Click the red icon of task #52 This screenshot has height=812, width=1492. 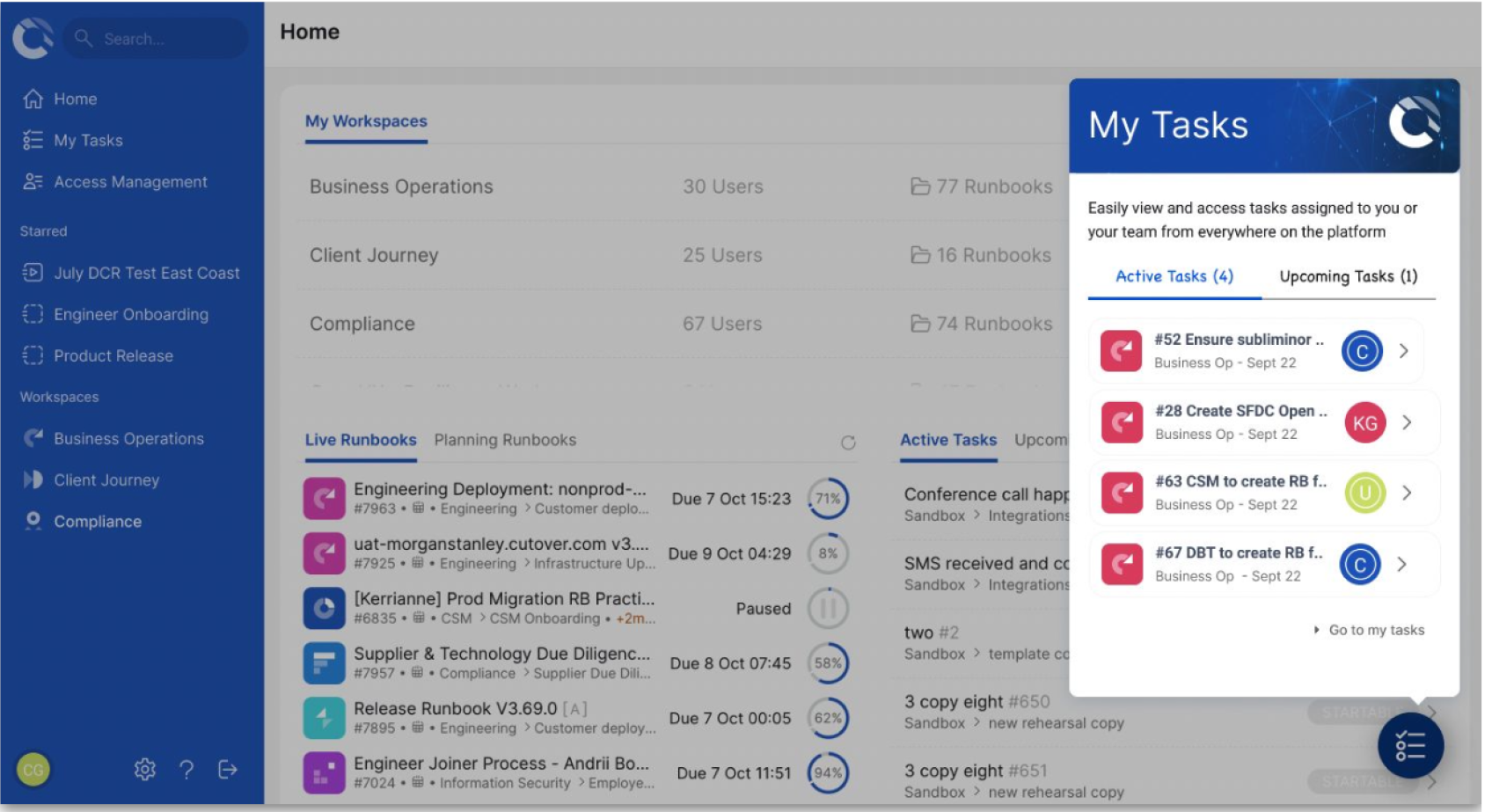click(x=1122, y=351)
